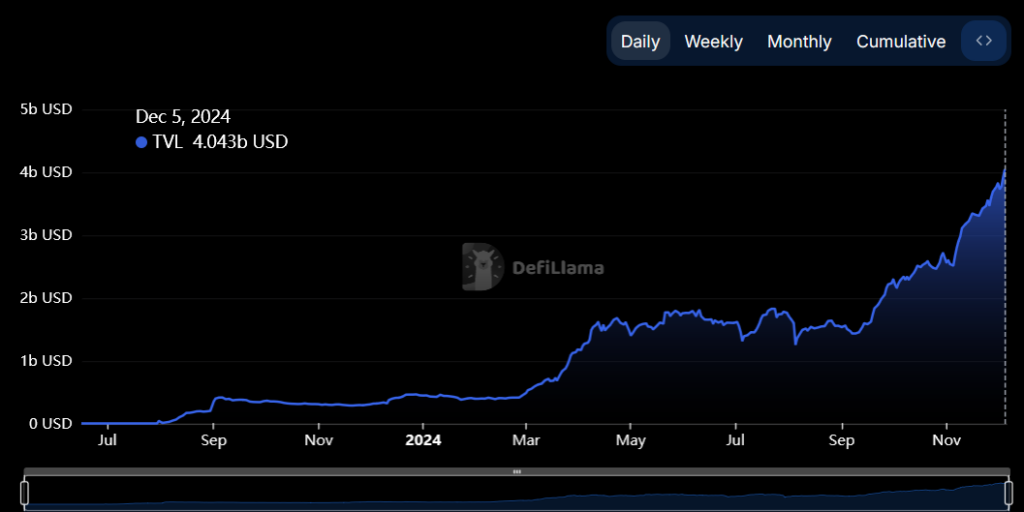
Task: Click the 'Mar' x-axis label
Action: point(526,440)
